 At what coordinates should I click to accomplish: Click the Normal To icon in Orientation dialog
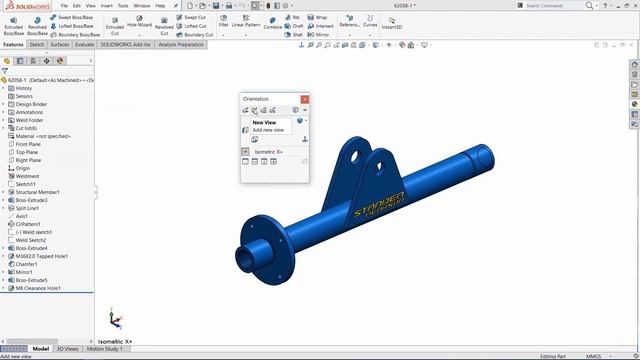coord(304,140)
